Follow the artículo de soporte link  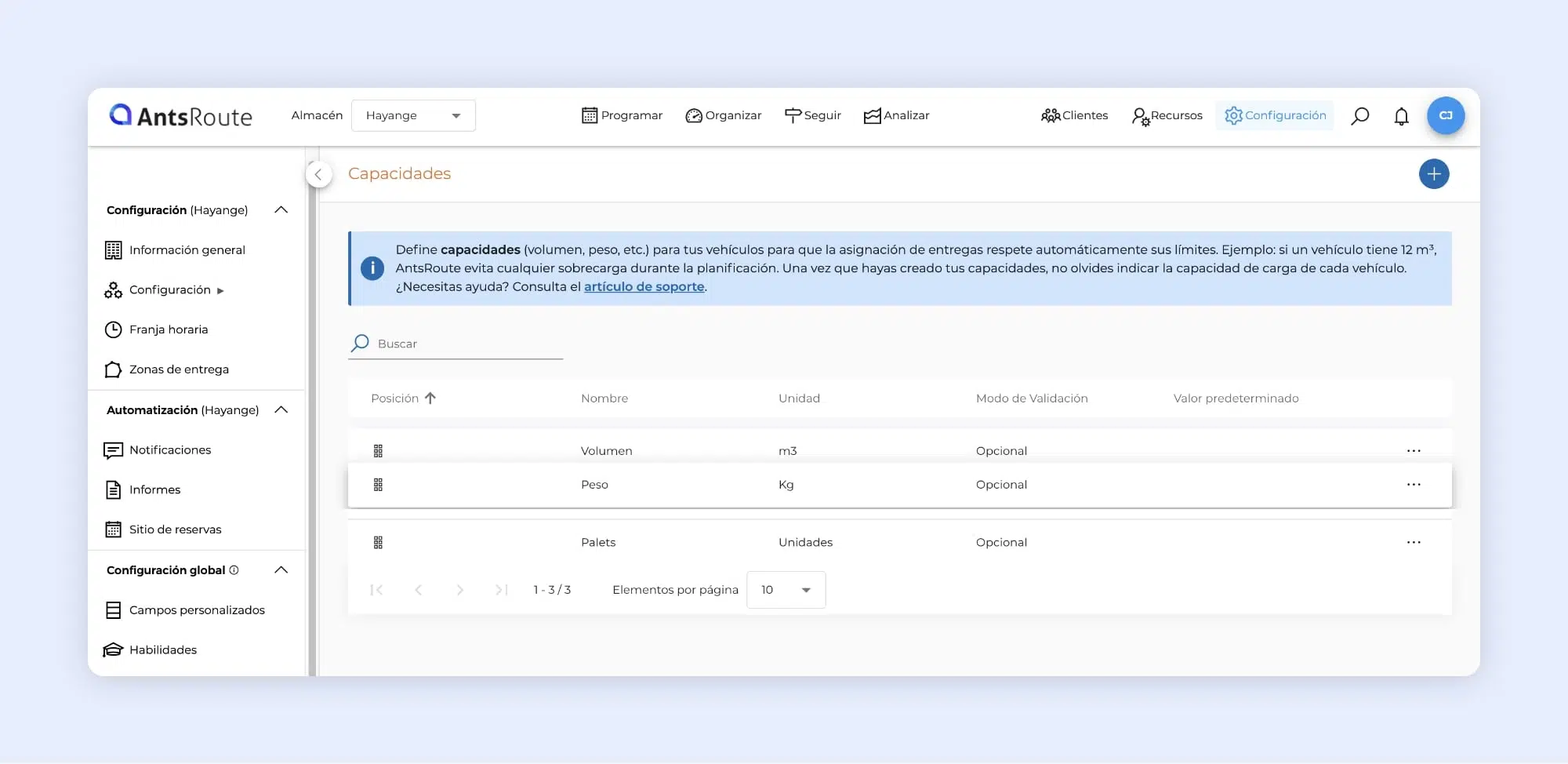tap(644, 287)
